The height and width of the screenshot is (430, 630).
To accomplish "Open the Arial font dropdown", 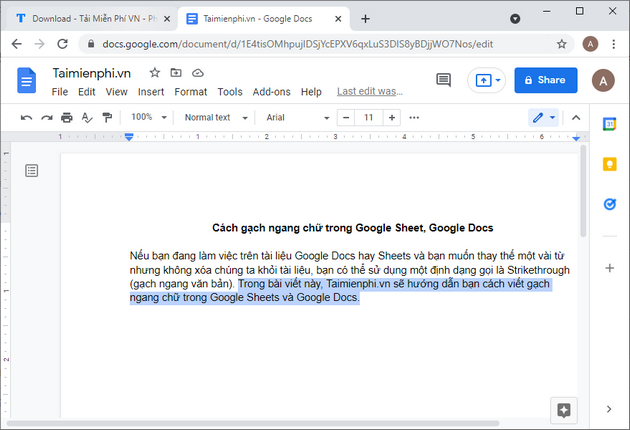I will [x=297, y=118].
